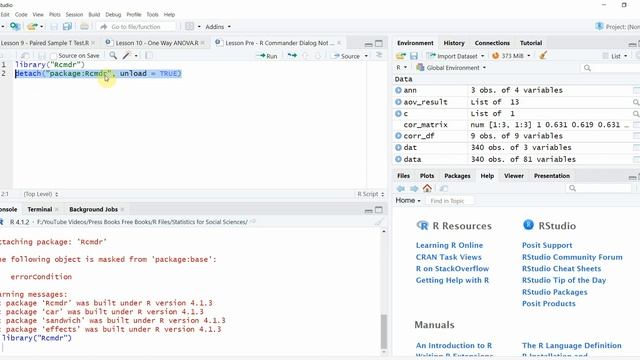
Task: Switch to History tab
Action: [454, 43]
